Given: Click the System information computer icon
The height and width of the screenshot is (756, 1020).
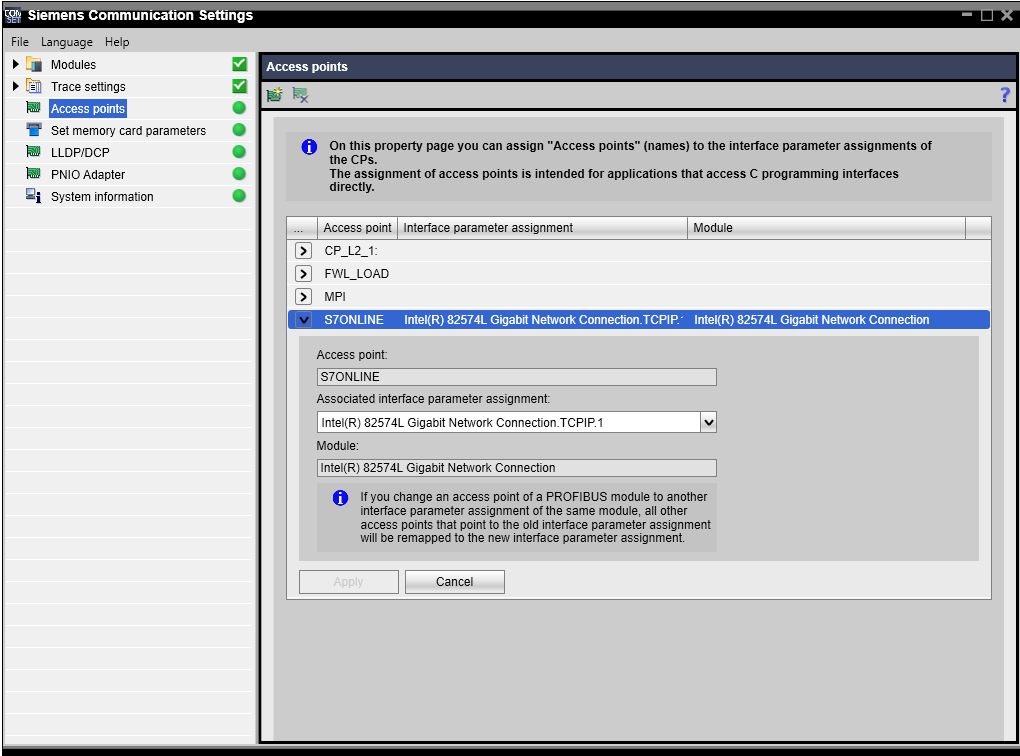Looking at the screenshot, I should [x=34, y=195].
